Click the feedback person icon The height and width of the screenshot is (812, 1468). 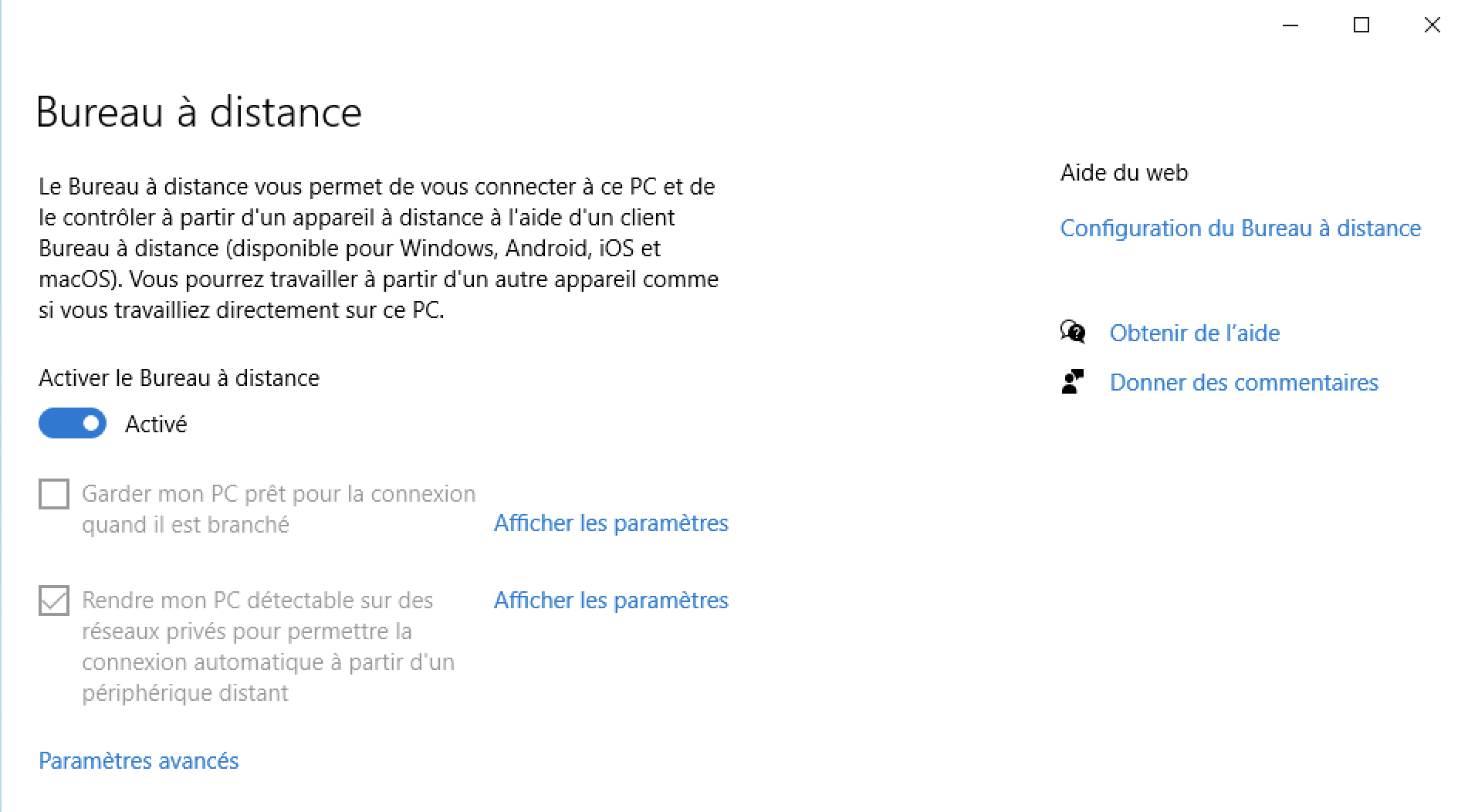1072,381
